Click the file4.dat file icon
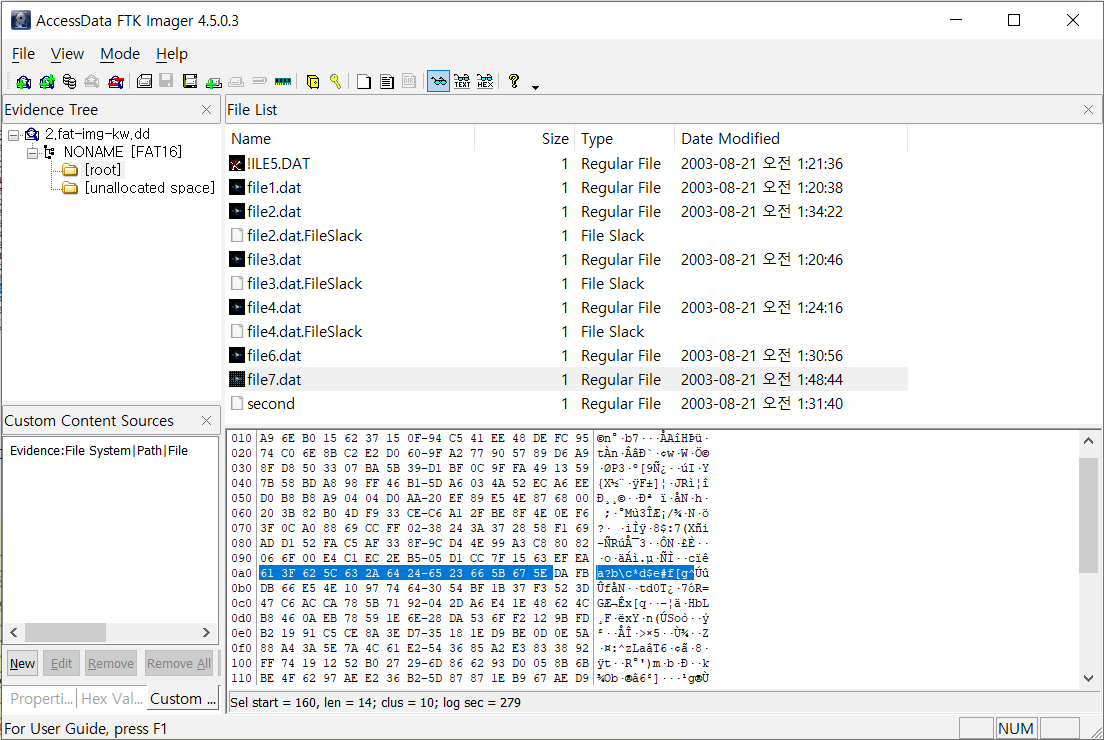1104x740 pixels. point(237,308)
